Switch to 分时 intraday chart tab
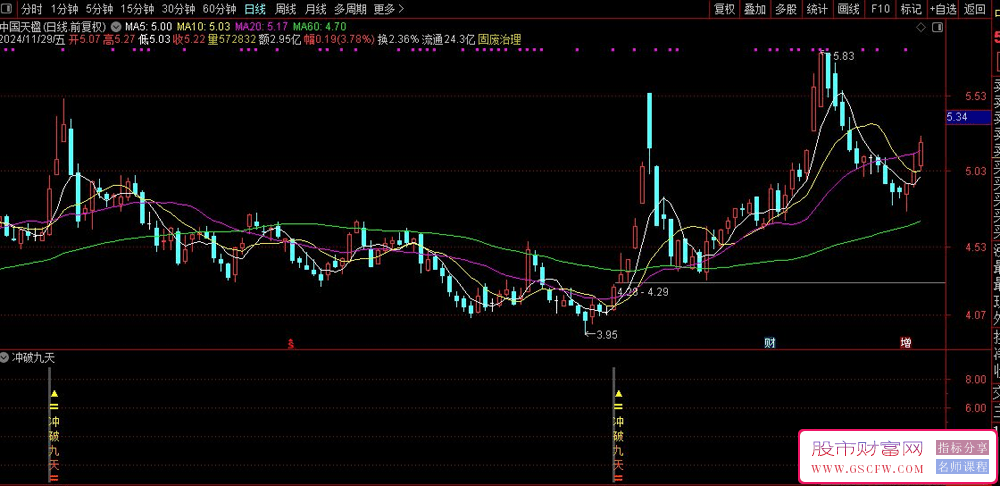 coord(31,9)
